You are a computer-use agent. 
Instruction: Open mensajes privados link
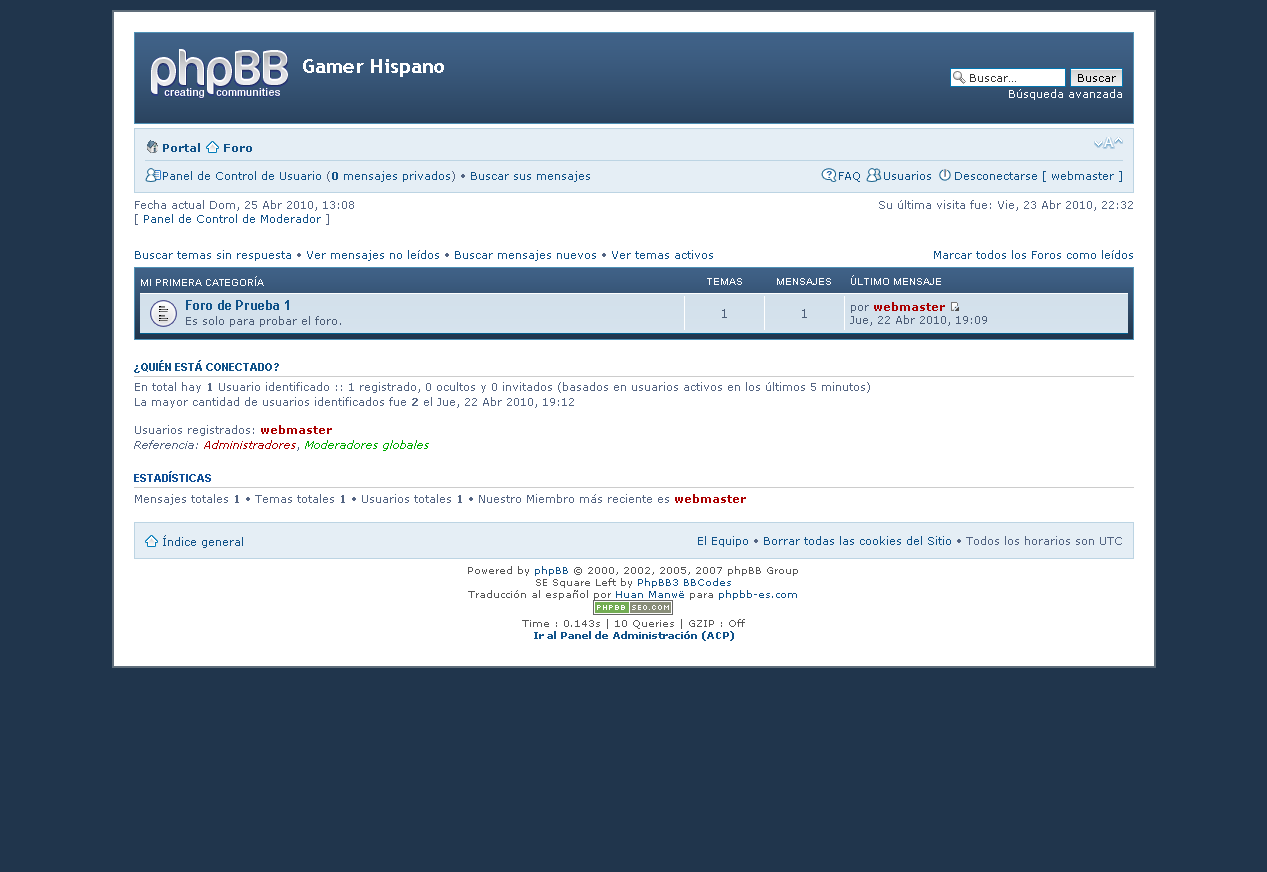[393, 176]
